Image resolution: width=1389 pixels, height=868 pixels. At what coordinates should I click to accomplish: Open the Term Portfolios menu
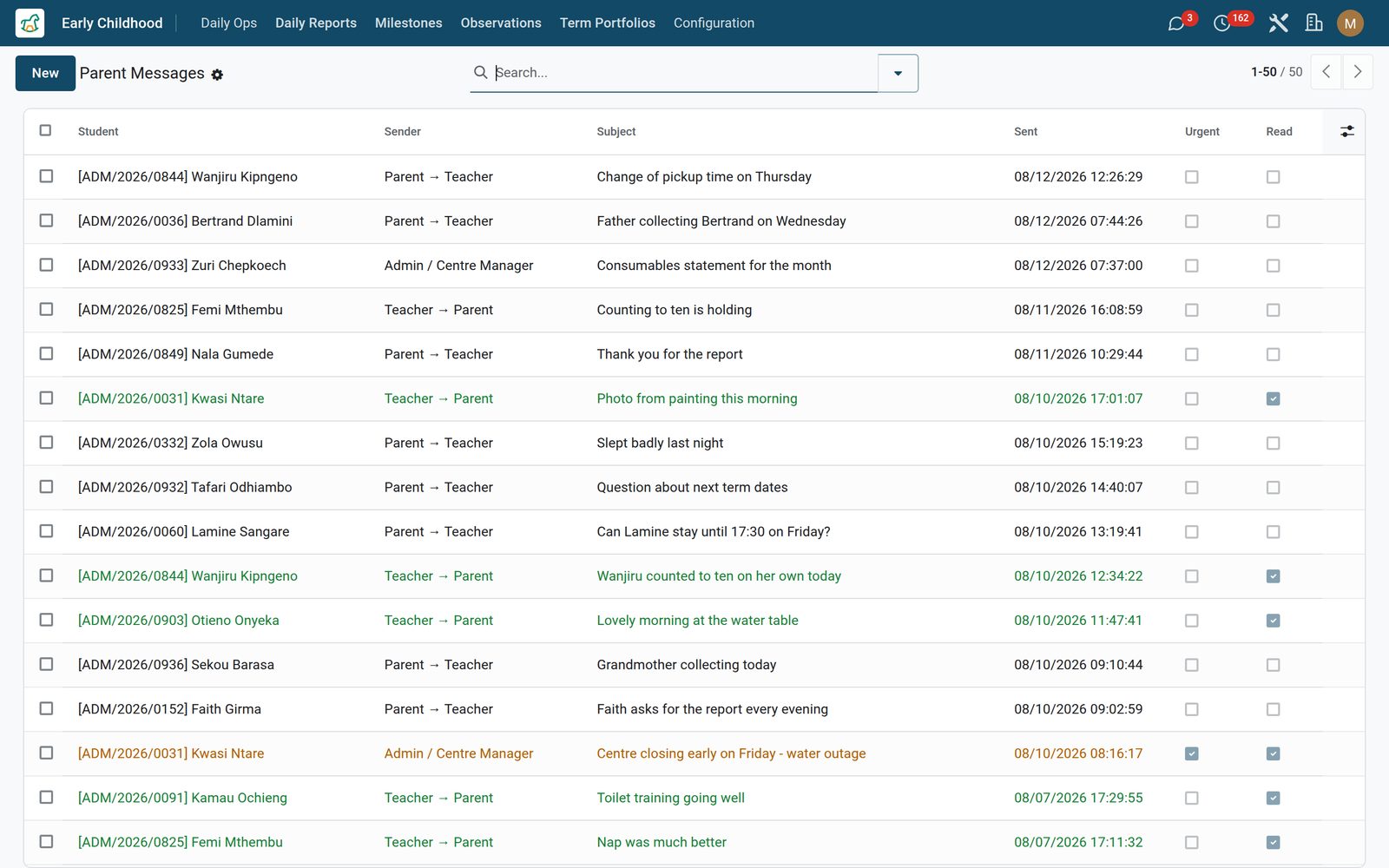pyautogui.click(x=607, y=23)
